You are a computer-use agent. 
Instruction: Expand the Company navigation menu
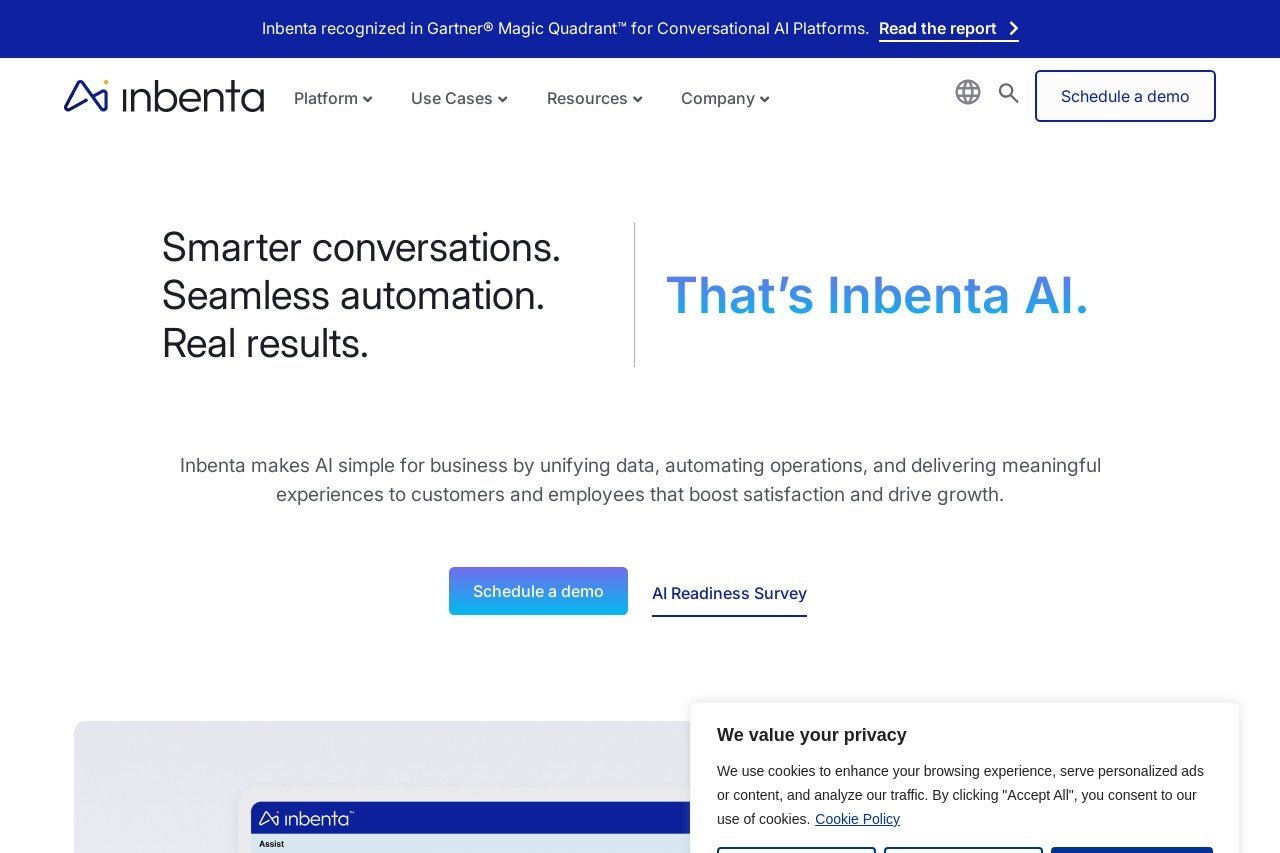(x=725, y=98)
